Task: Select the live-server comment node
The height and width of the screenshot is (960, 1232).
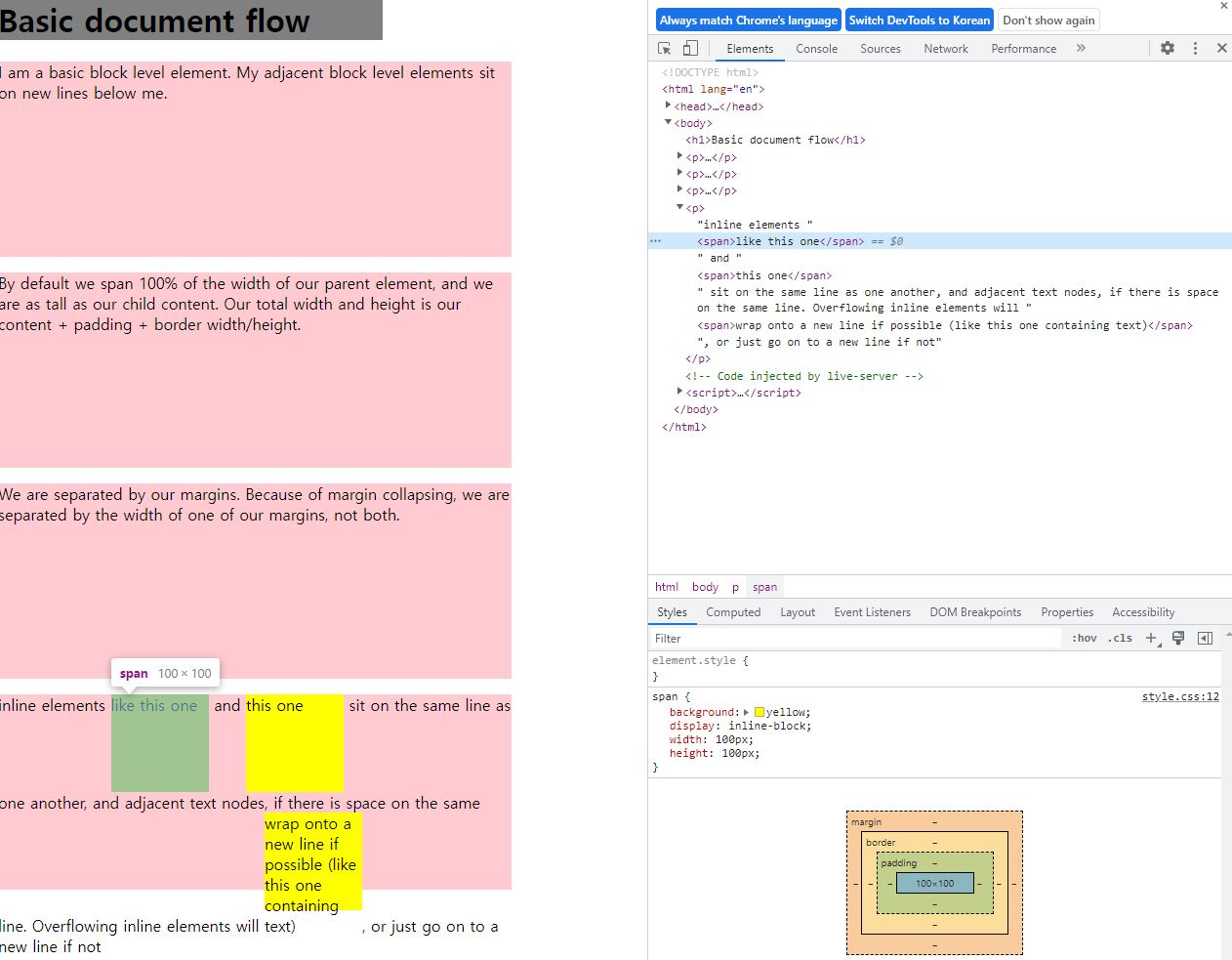Action: [804, 376]
